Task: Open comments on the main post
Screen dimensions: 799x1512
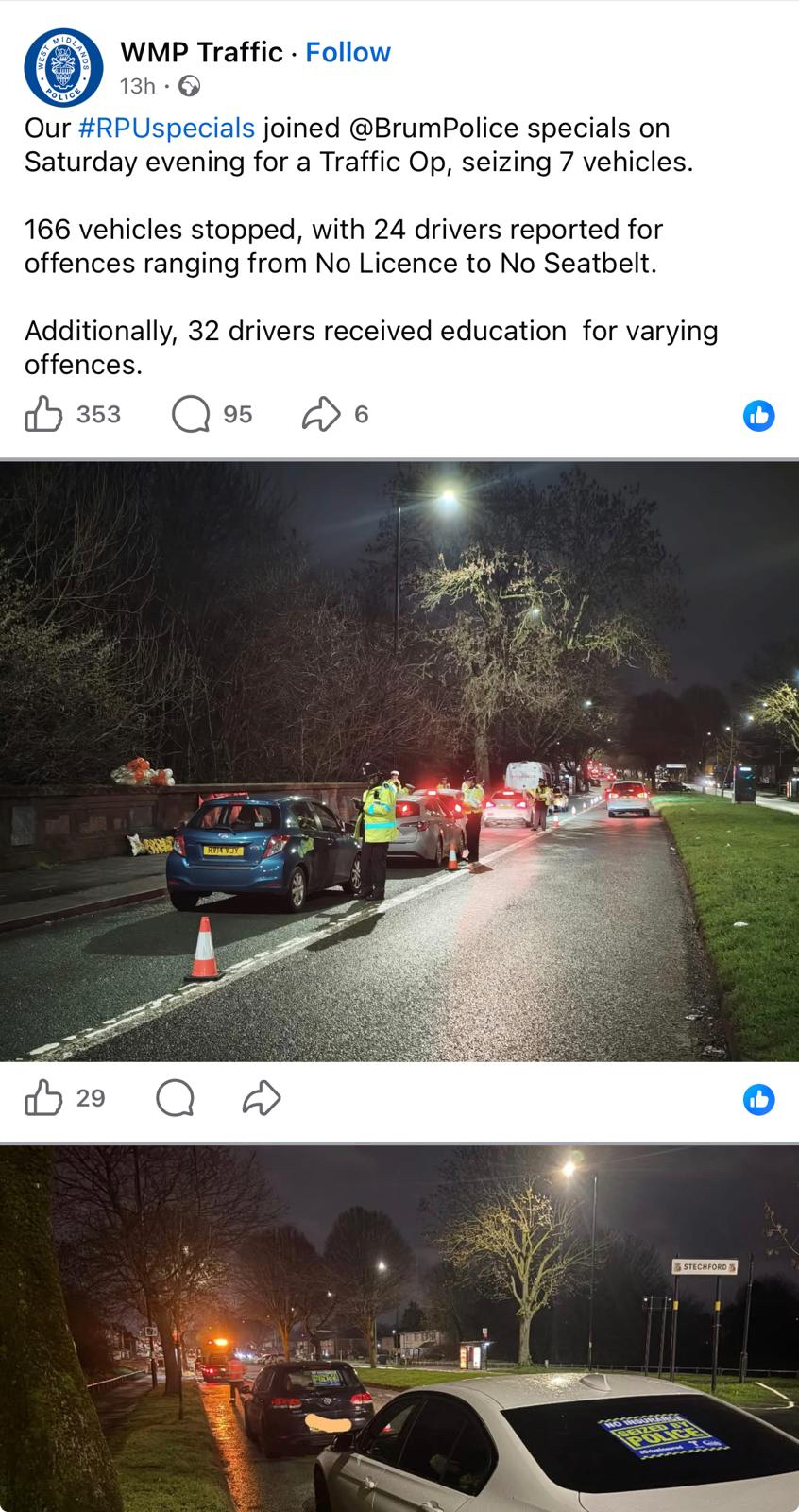Action: click(x=191, y=414)
